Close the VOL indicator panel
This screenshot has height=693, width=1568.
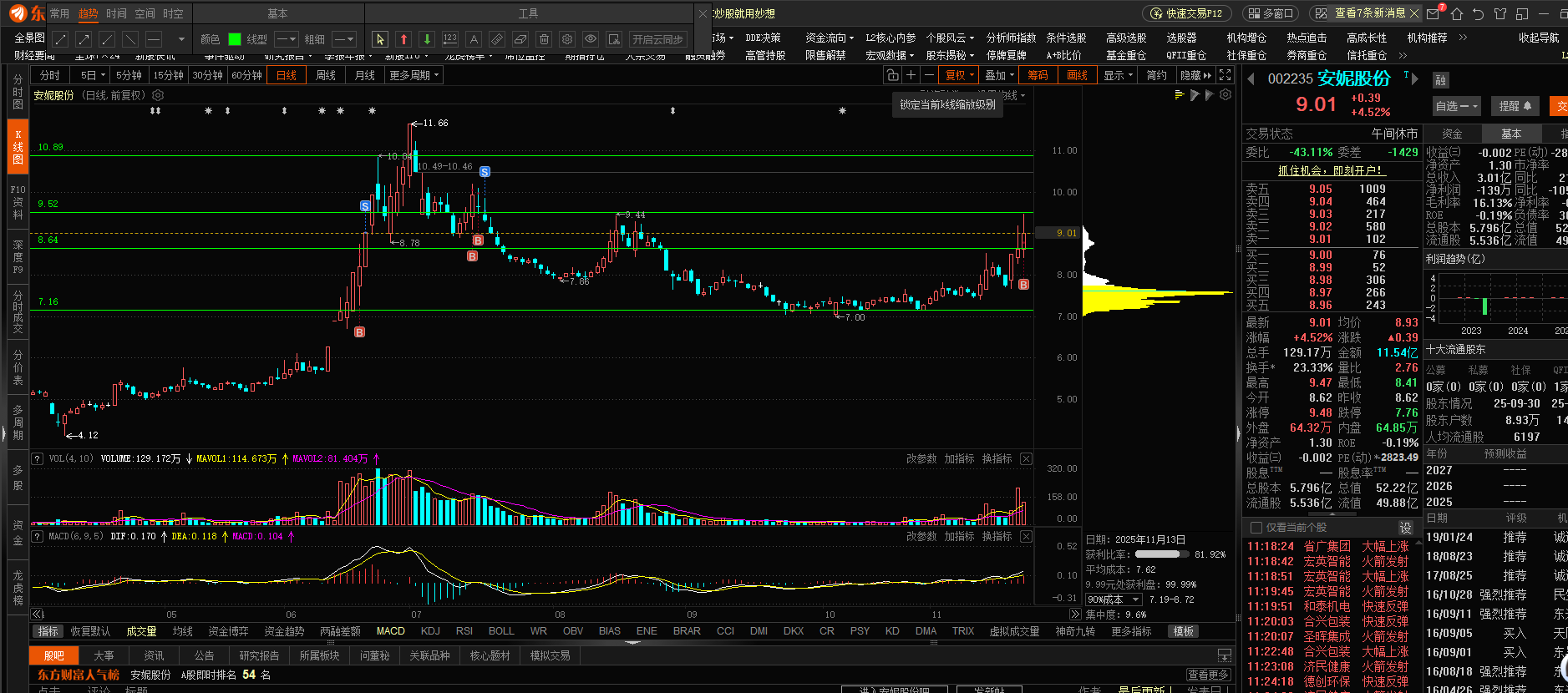click(x=1027, y=459)
